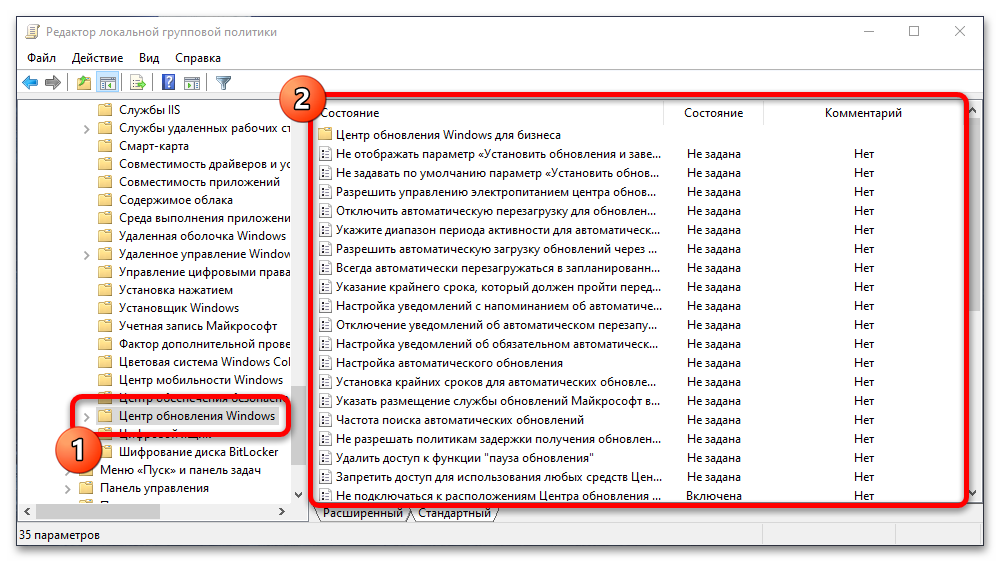1000x562 pixels.
Task: Switch to the Расширенный tab
Action: [x=362, y=513]
